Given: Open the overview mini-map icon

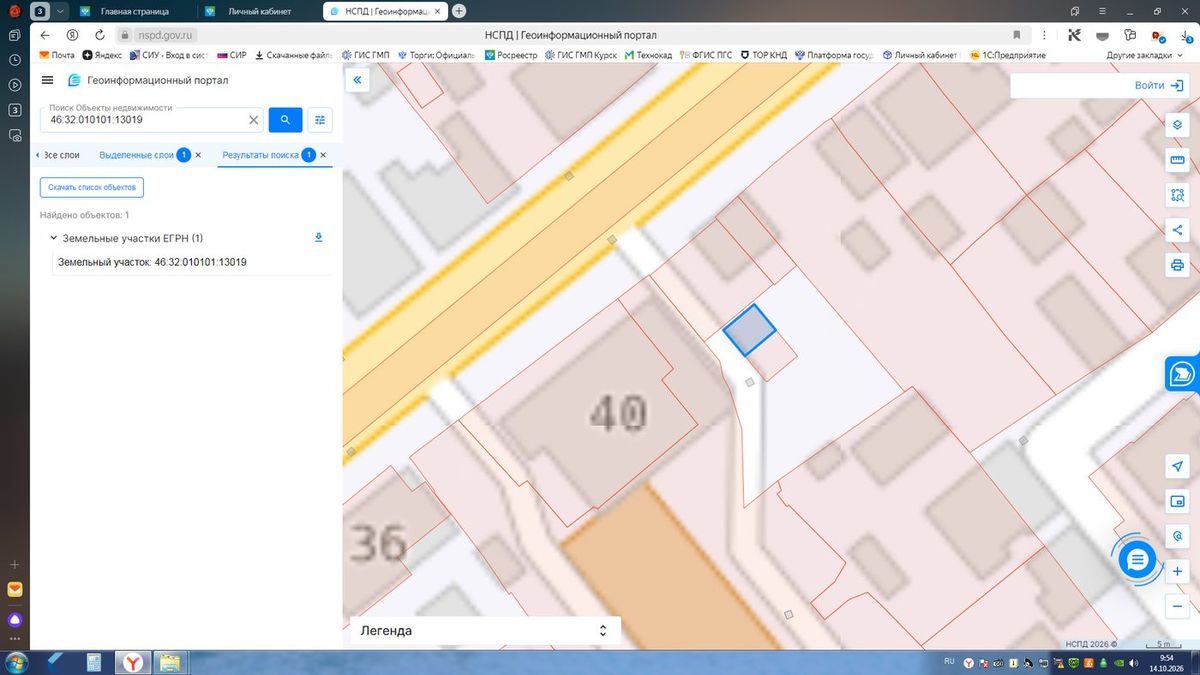Looking at the screenshot, I should [x=1177, y=501].
